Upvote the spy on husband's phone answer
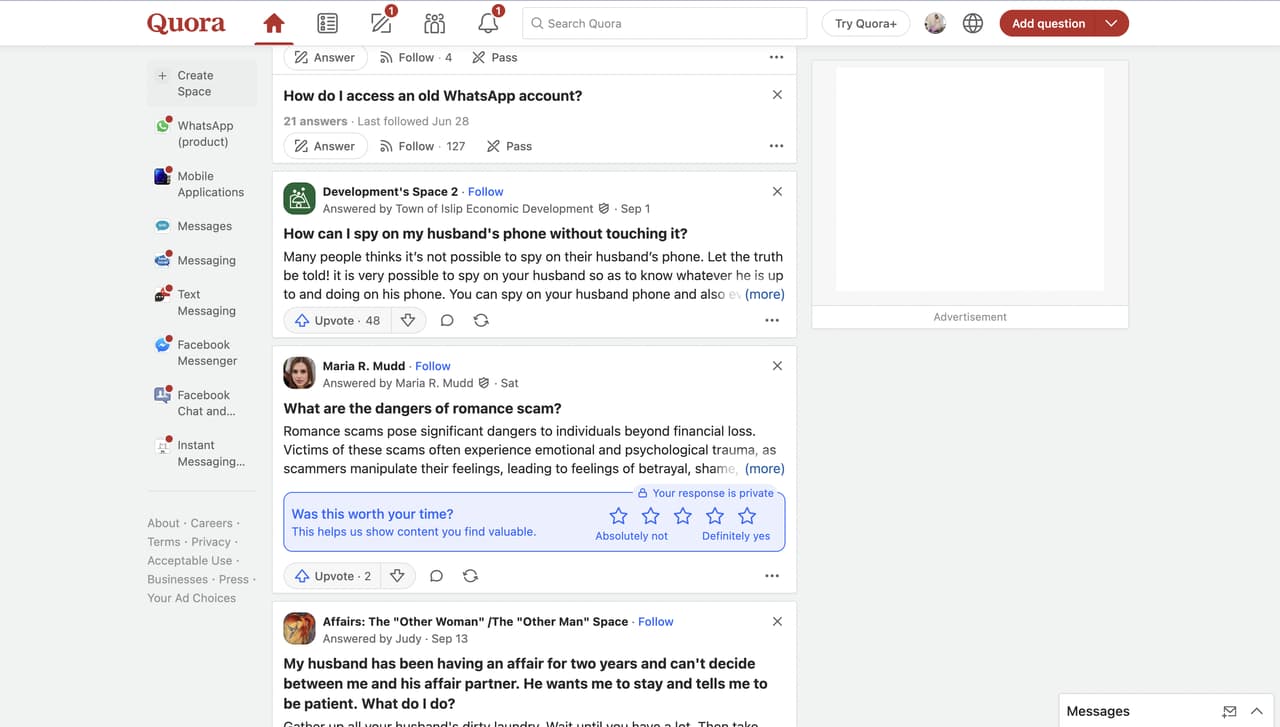The image size is (1280, 727). (x=338, y=320)
